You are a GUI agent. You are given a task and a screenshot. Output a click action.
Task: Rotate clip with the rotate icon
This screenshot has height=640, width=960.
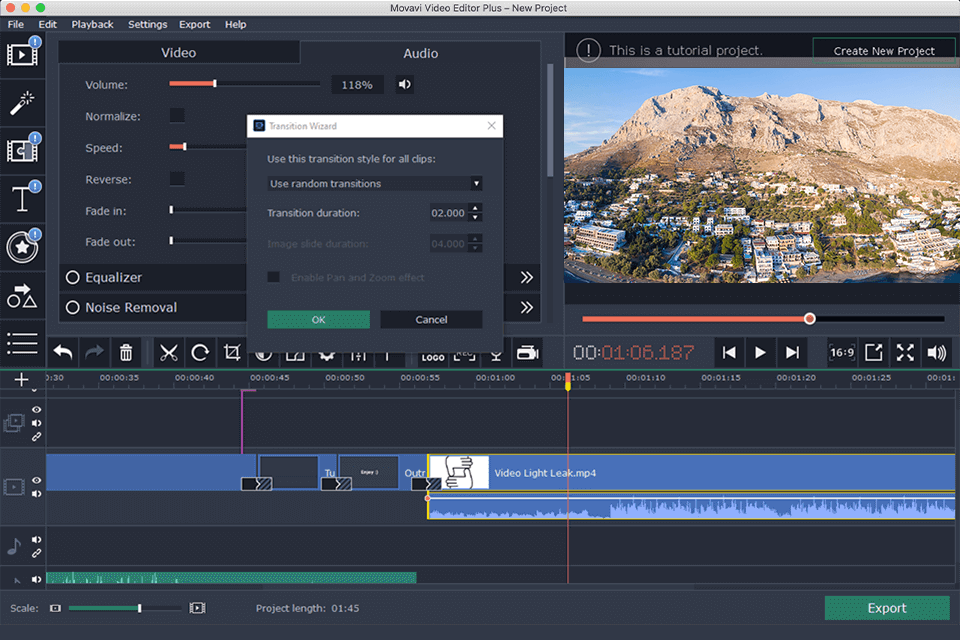(x=200, y=352)
